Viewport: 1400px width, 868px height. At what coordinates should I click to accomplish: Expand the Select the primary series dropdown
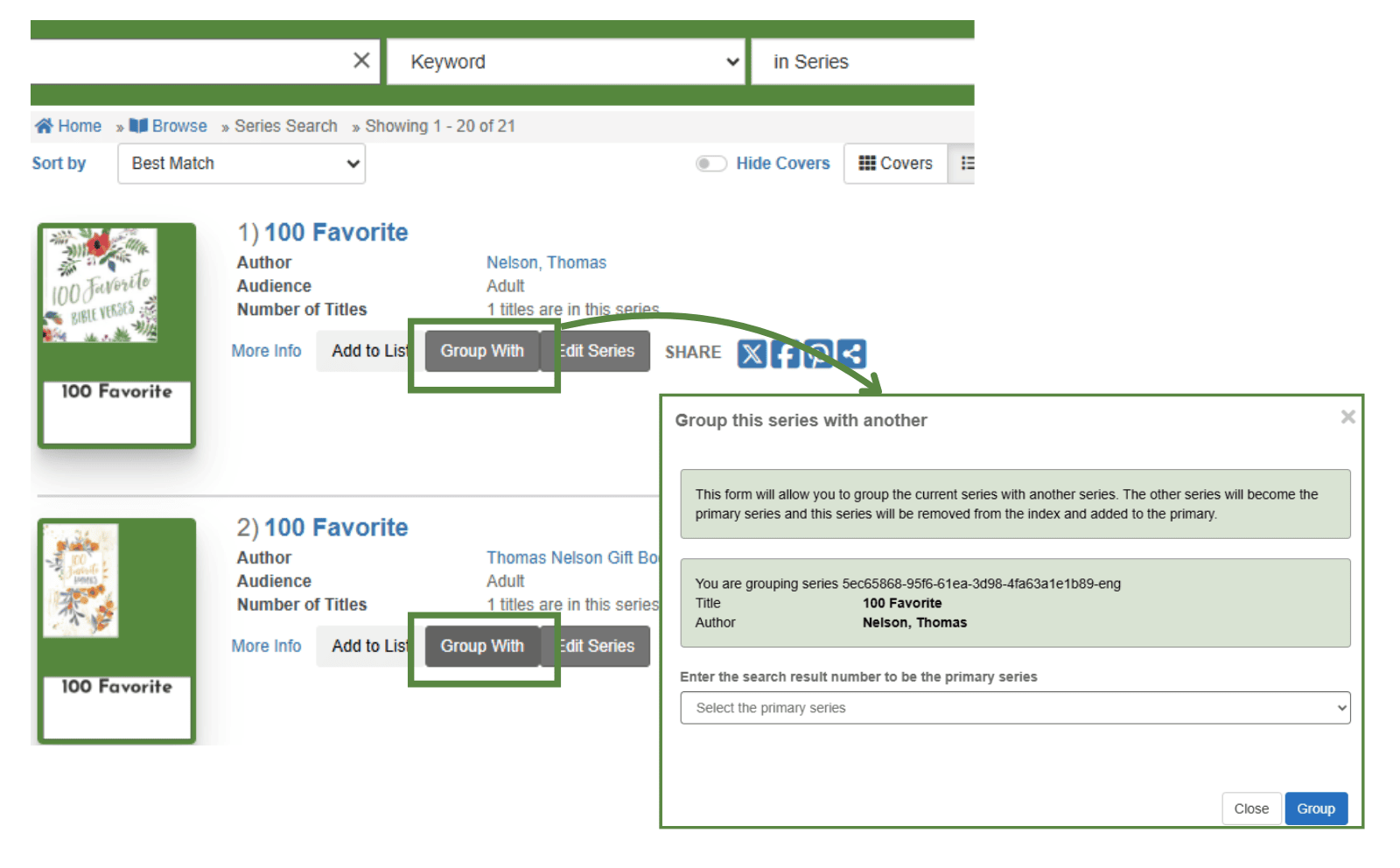click(1015, 708)
